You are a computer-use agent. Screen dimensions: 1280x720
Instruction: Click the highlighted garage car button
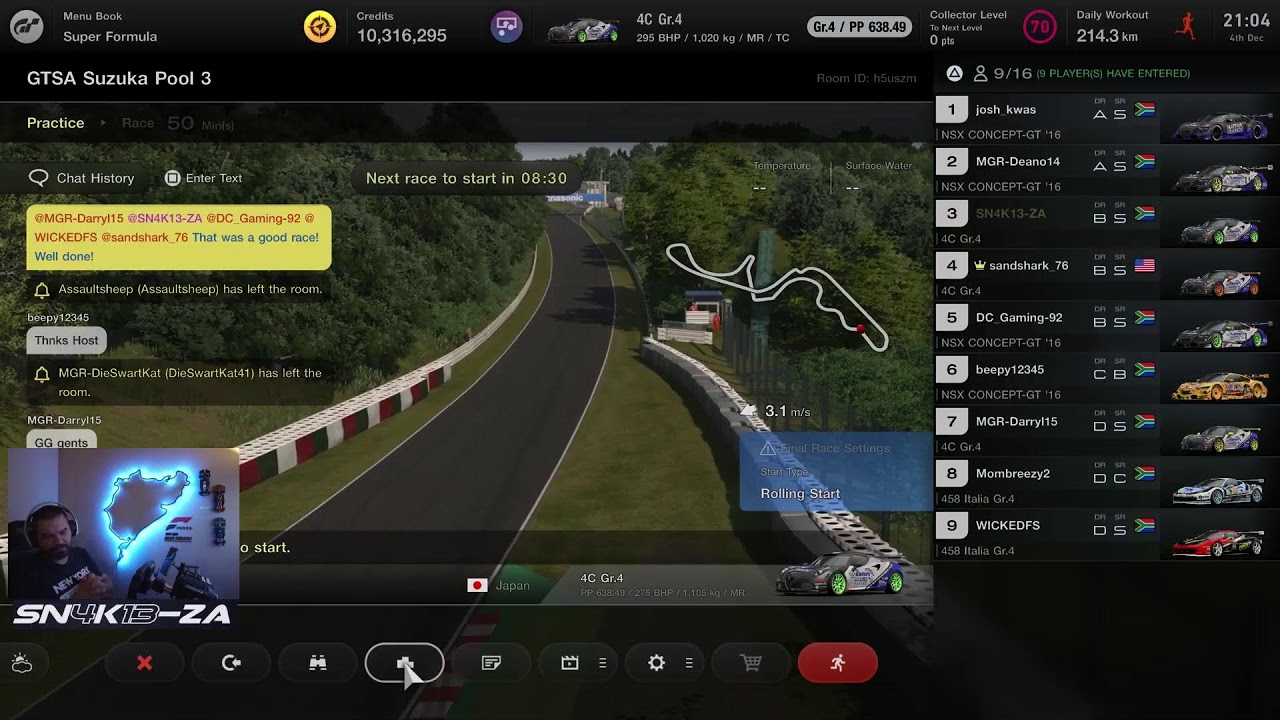[x=405, y=663]
